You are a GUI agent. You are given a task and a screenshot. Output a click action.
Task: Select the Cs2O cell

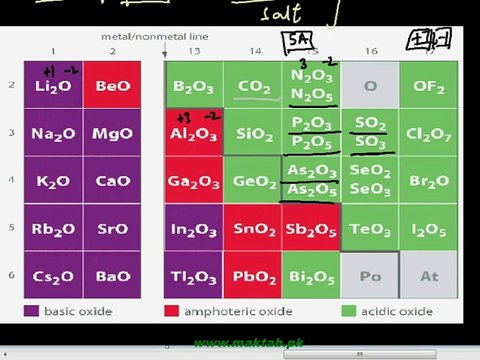[x=53, y=275]
